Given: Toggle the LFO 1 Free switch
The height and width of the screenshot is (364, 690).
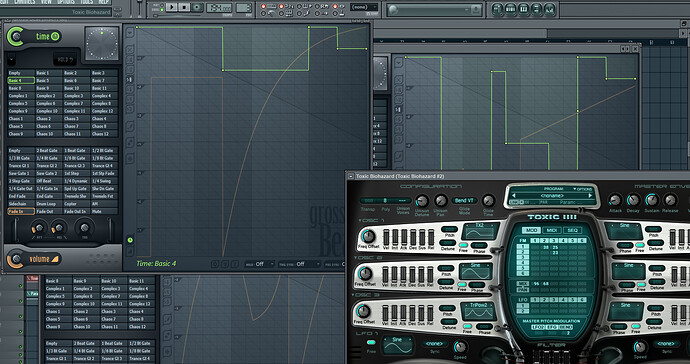Looking at the screenshot, I should pyautogui.click(x=371, y=343).
